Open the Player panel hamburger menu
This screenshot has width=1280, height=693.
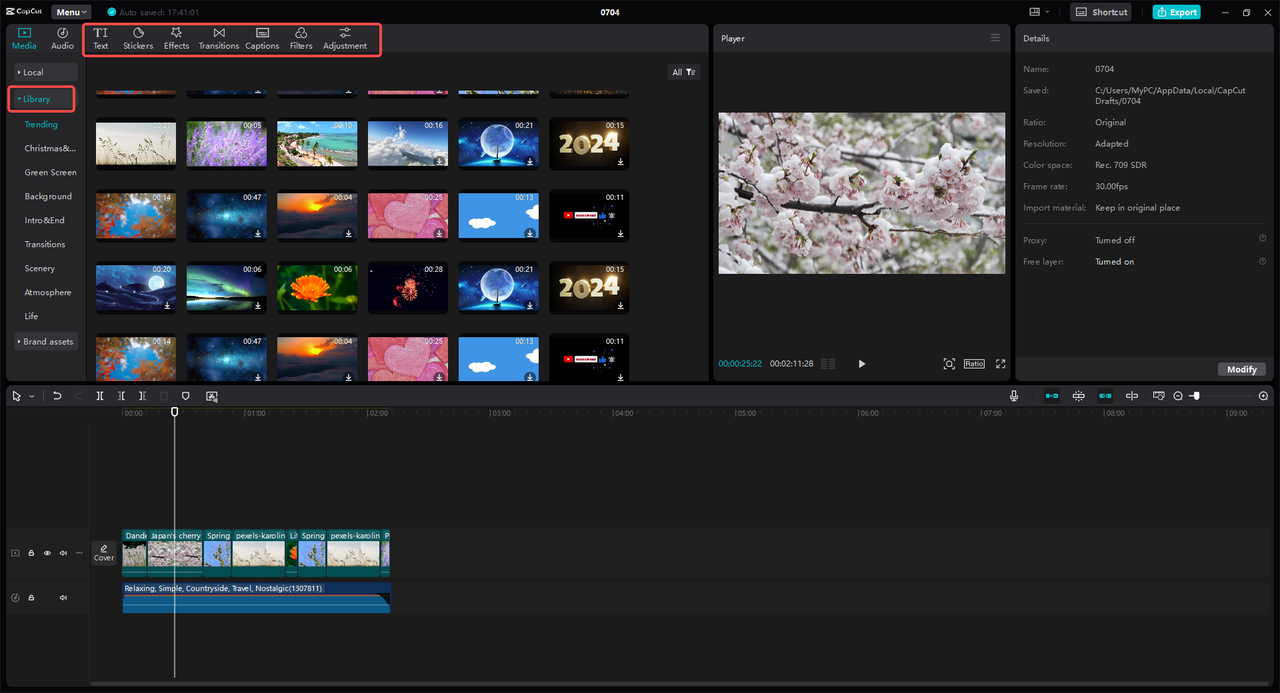point(995,38)
